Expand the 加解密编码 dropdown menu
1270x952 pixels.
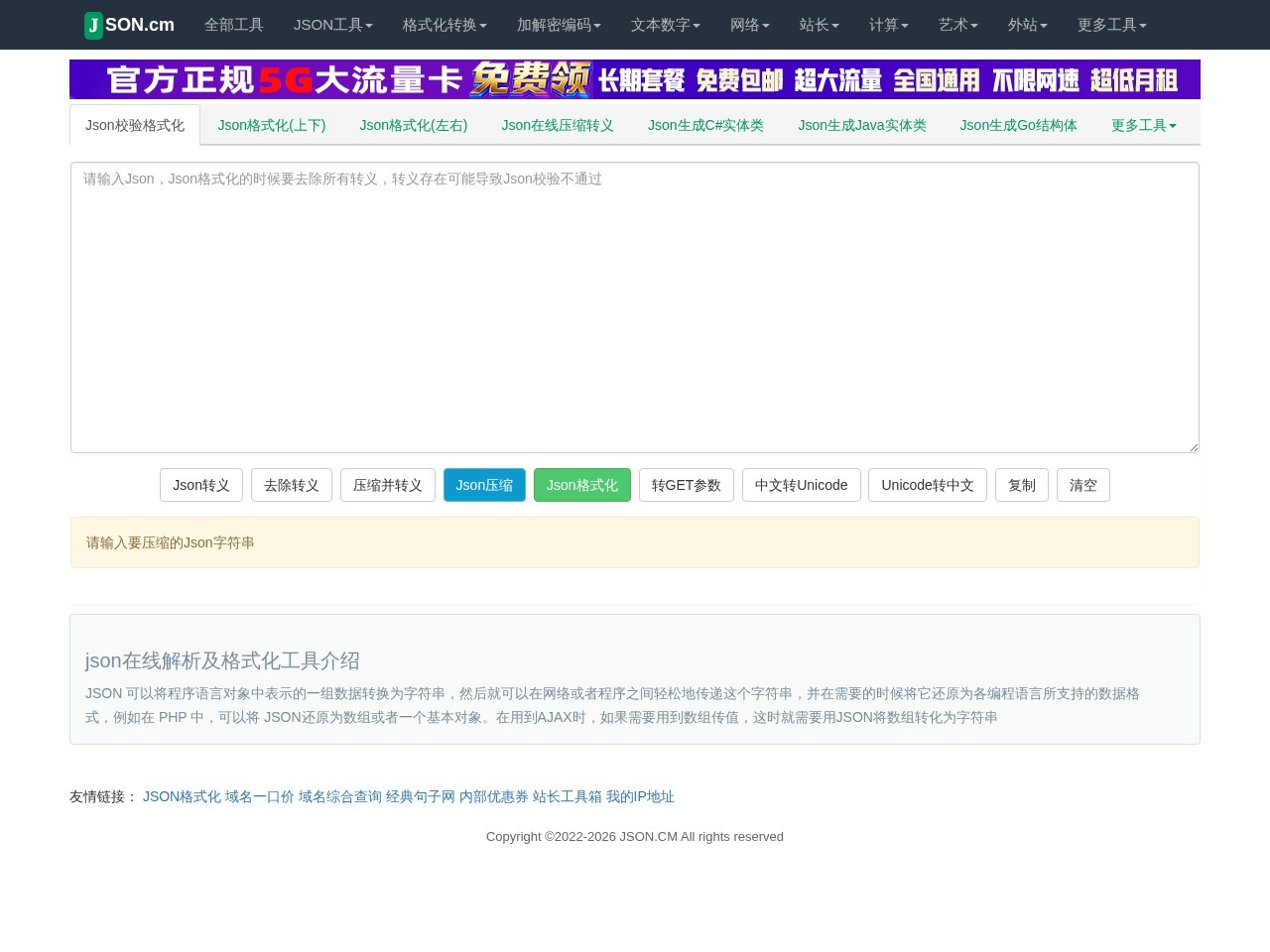(x=559, y=25)
